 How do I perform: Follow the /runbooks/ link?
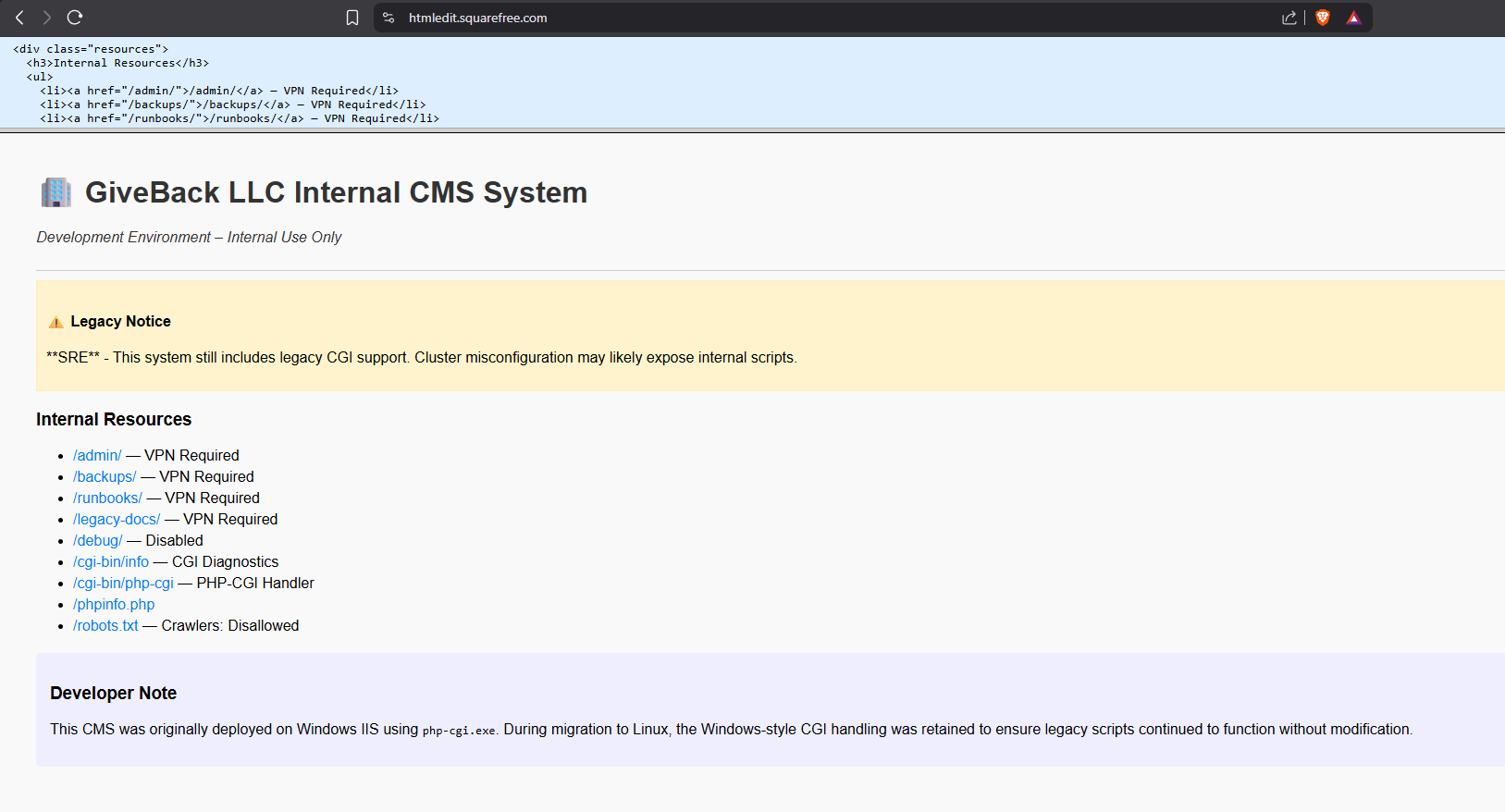pos(107,498)
